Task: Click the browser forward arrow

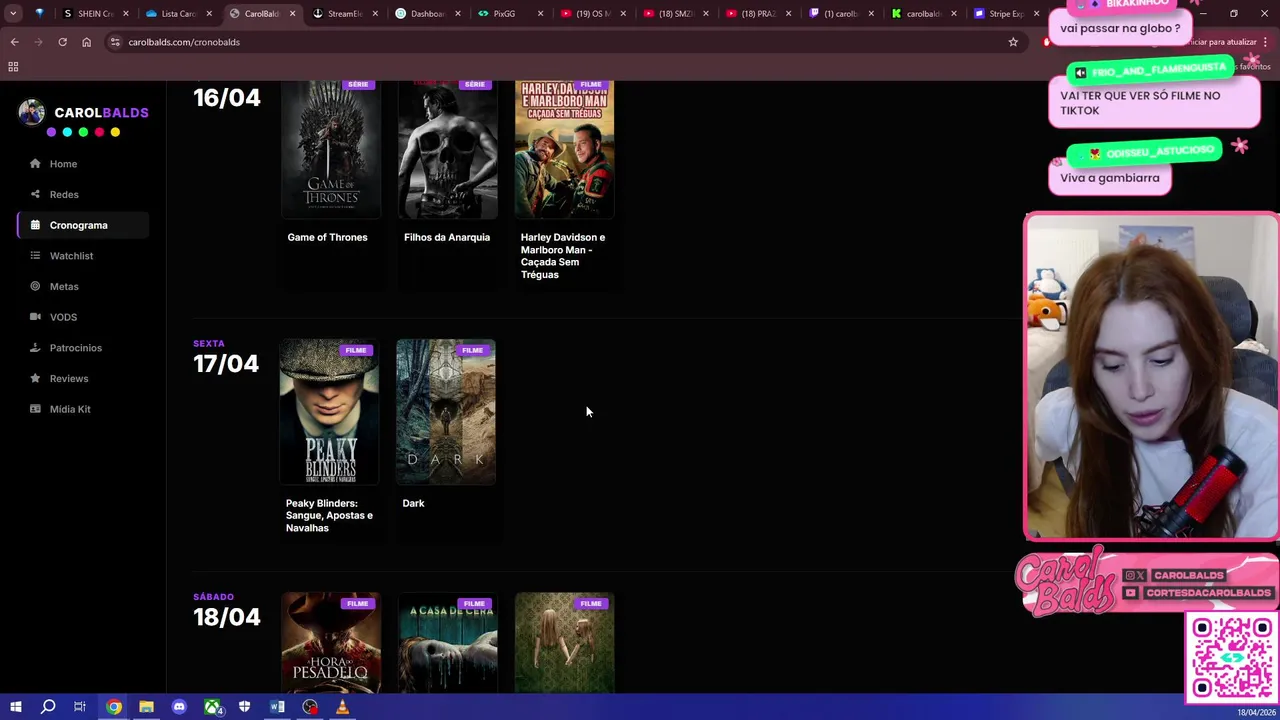Action: click(x=38, y=42)
